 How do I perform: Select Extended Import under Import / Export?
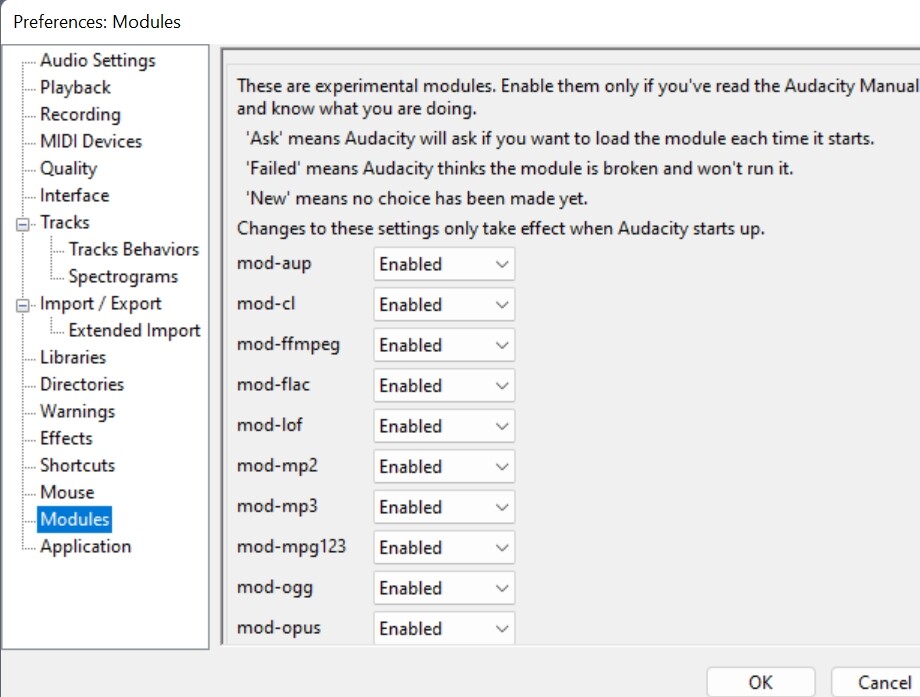coord(134,331)
